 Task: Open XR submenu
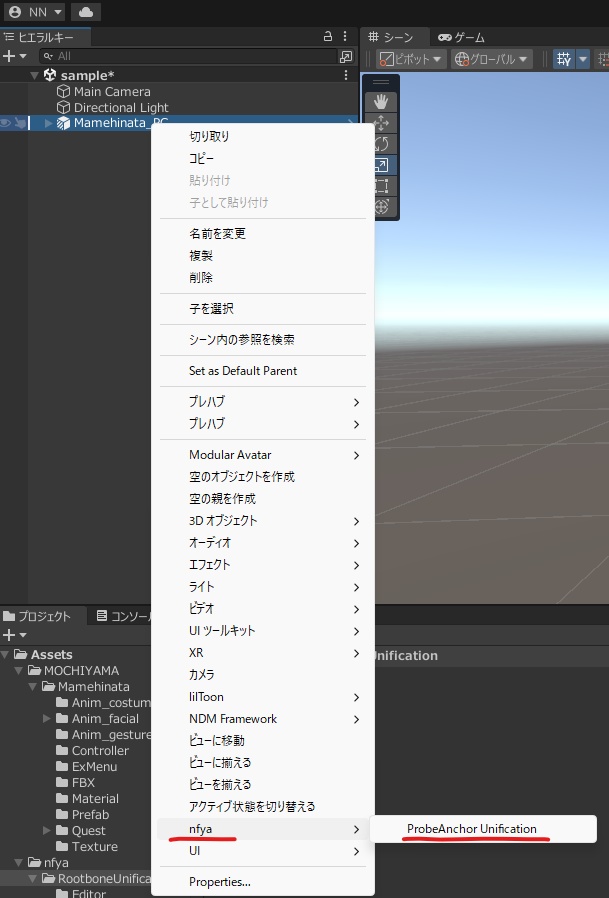click(262, 653)
